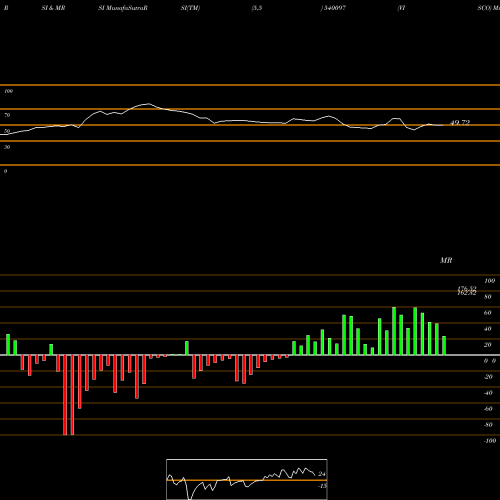This screenshot has width=500, height=500.
Task: Click the '(5,5' parameter text in header
Action: click(257, 8)
